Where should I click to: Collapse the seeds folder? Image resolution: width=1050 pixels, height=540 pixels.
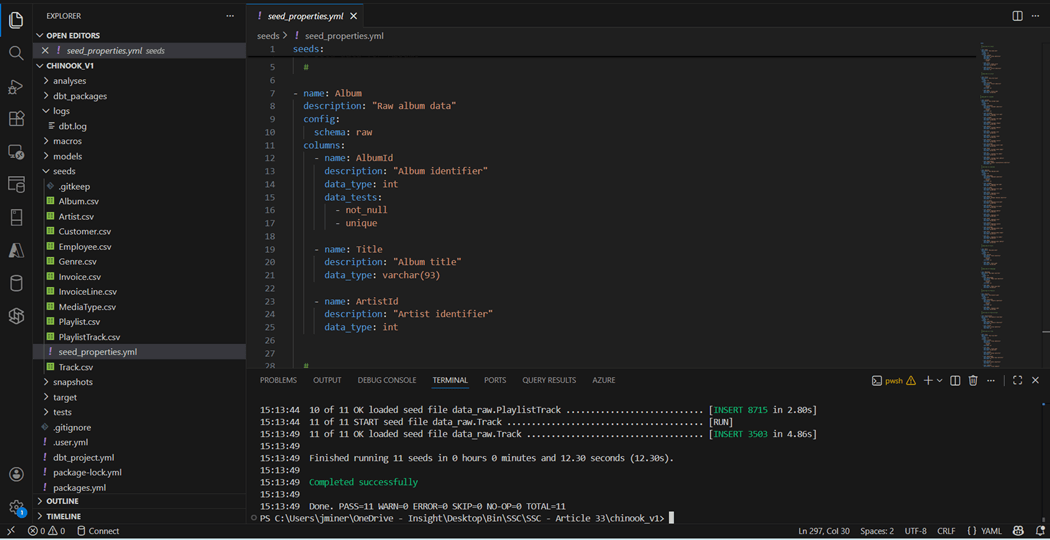(x=64, y=171)
